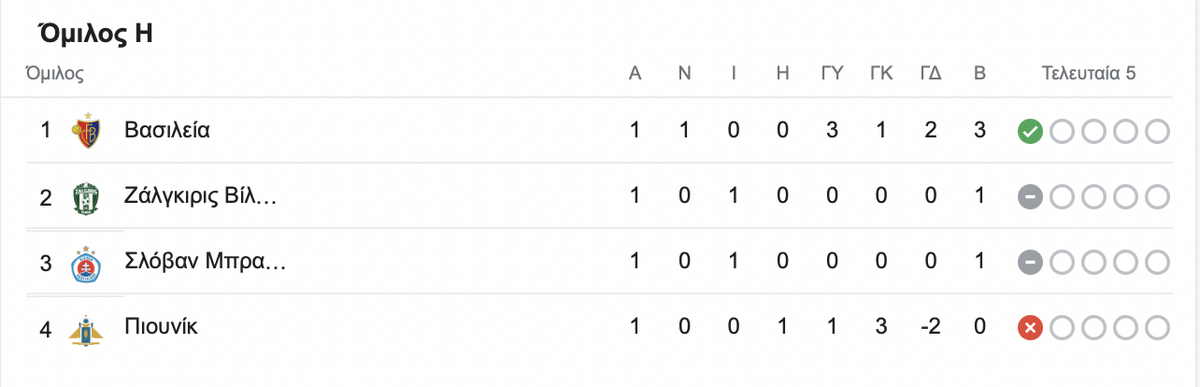Click the Όμιλος column header label

click(x=54, y=74)
